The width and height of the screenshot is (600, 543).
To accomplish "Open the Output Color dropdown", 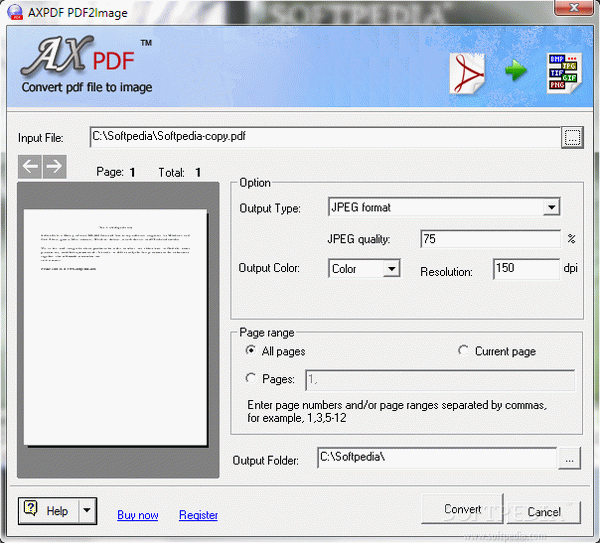I will (391, 269).
